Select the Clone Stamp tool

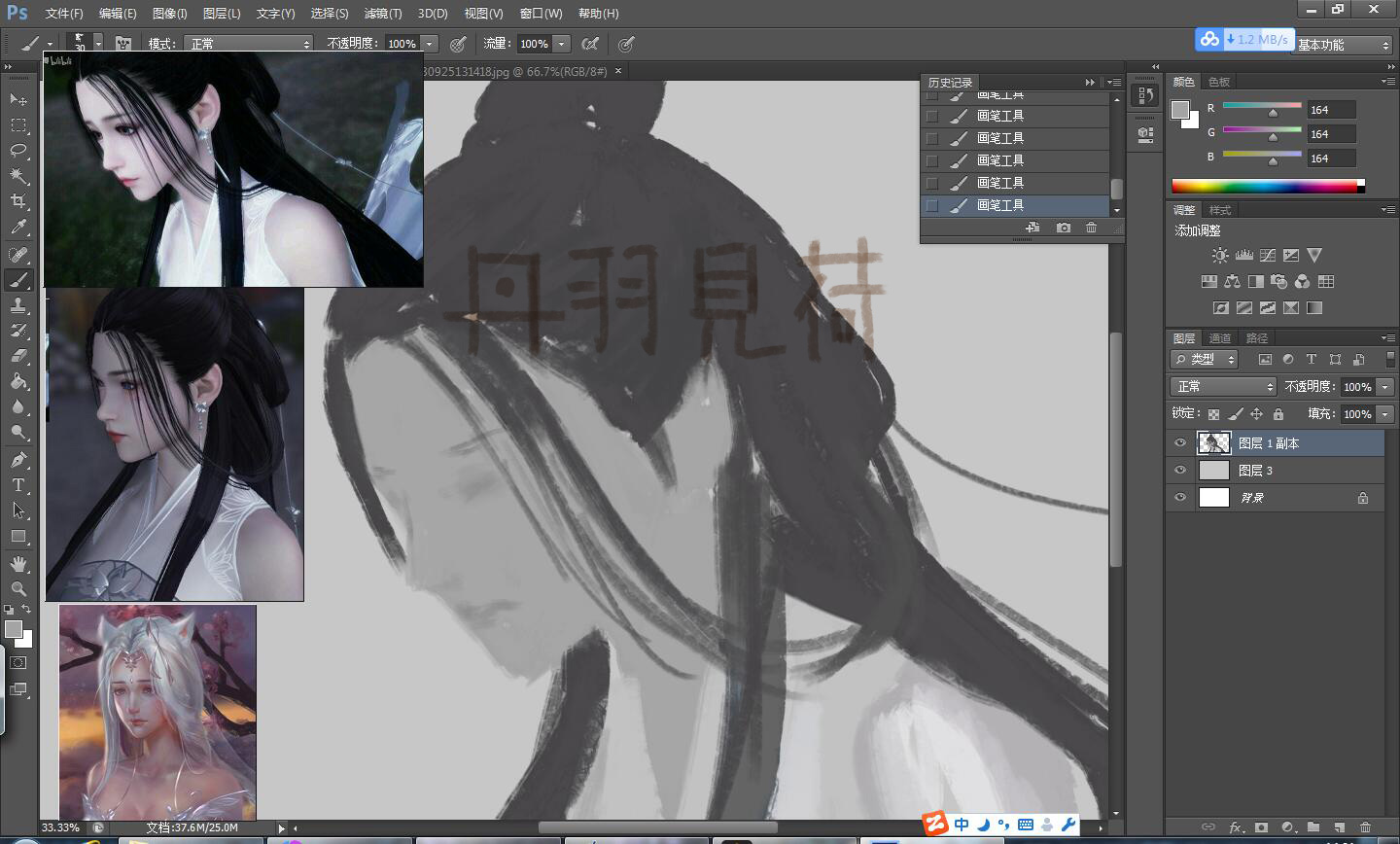click(x=18, y=305)
